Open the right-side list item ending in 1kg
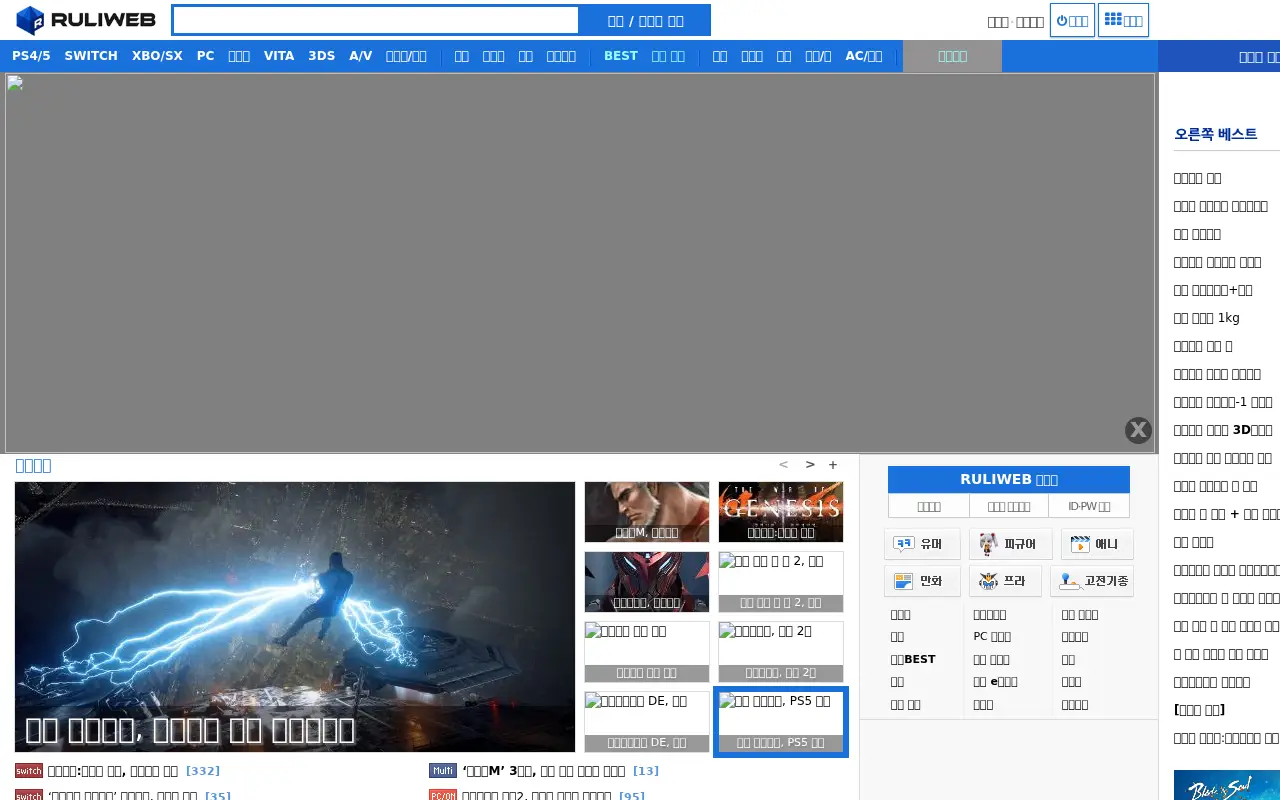This screenshot has width=1280, height=800. point(1207,318)
